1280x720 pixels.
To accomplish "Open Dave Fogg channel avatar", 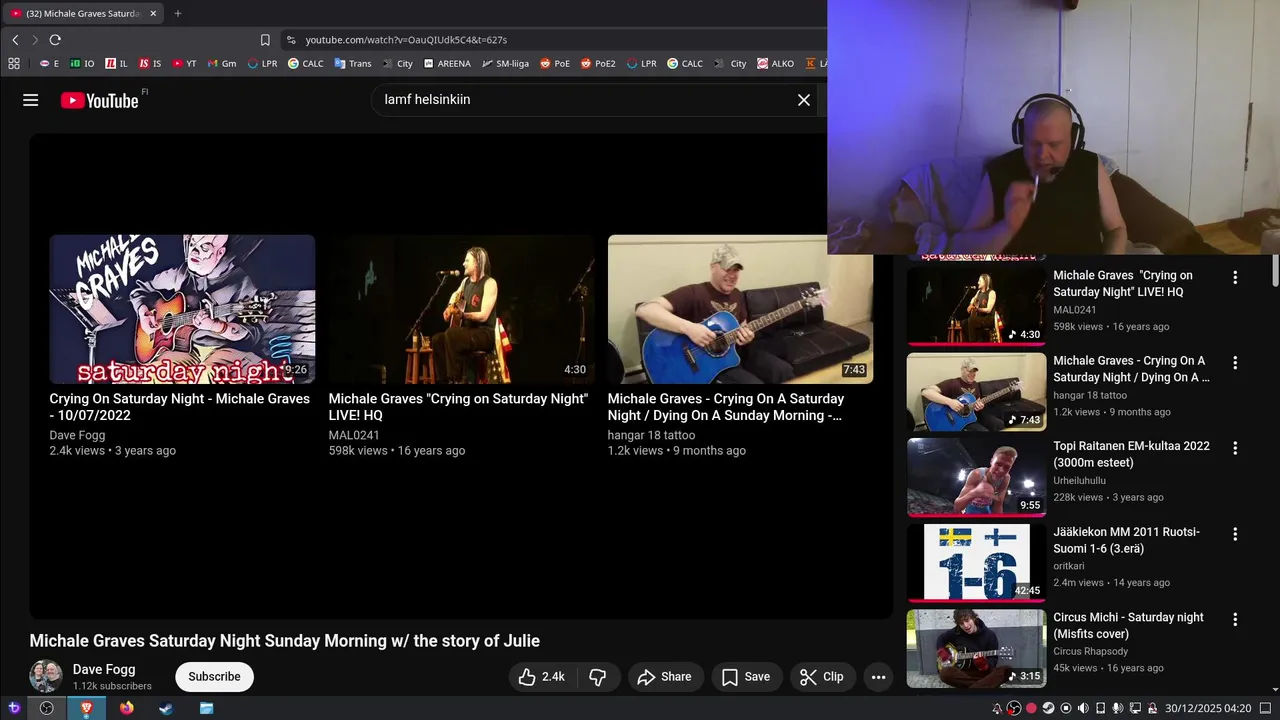I will (46, 677).
